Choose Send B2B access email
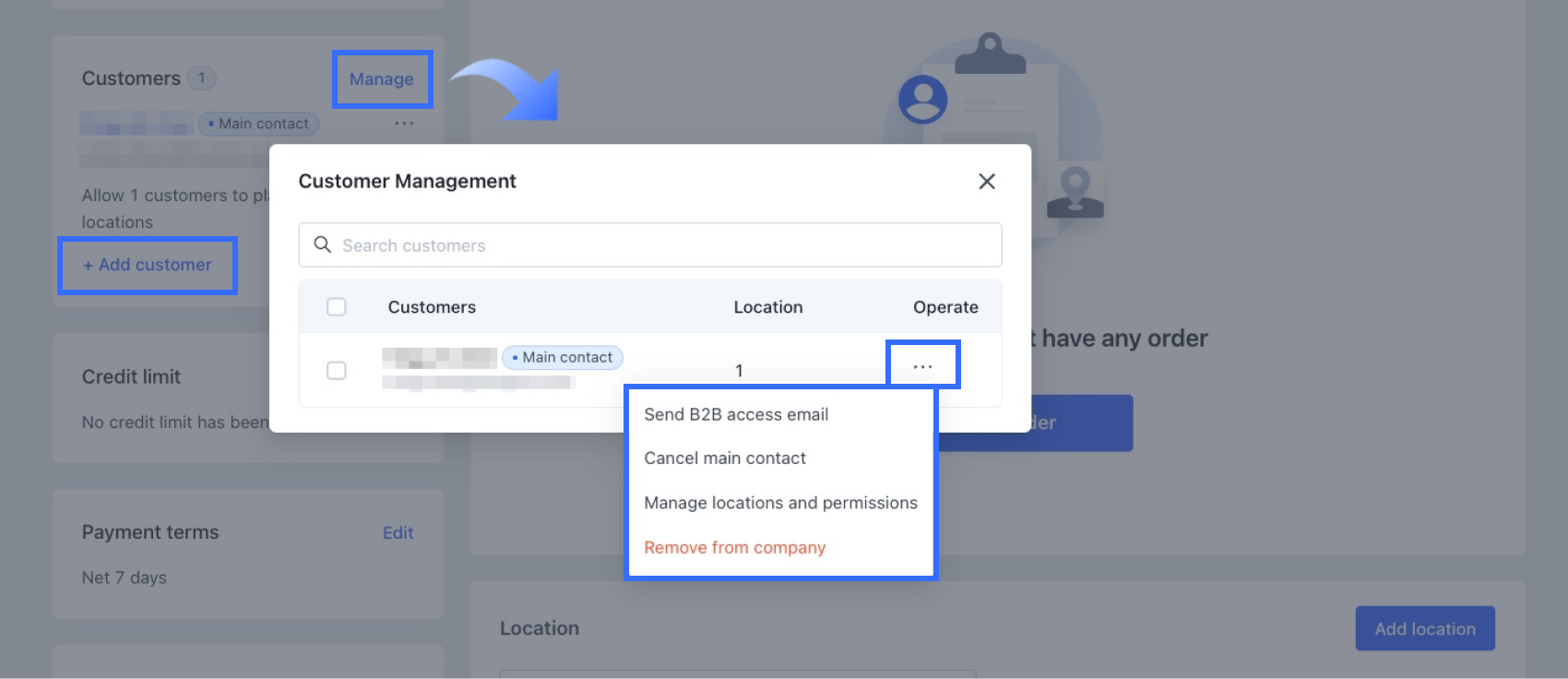The image size is (1568, 679). point(736,414)
